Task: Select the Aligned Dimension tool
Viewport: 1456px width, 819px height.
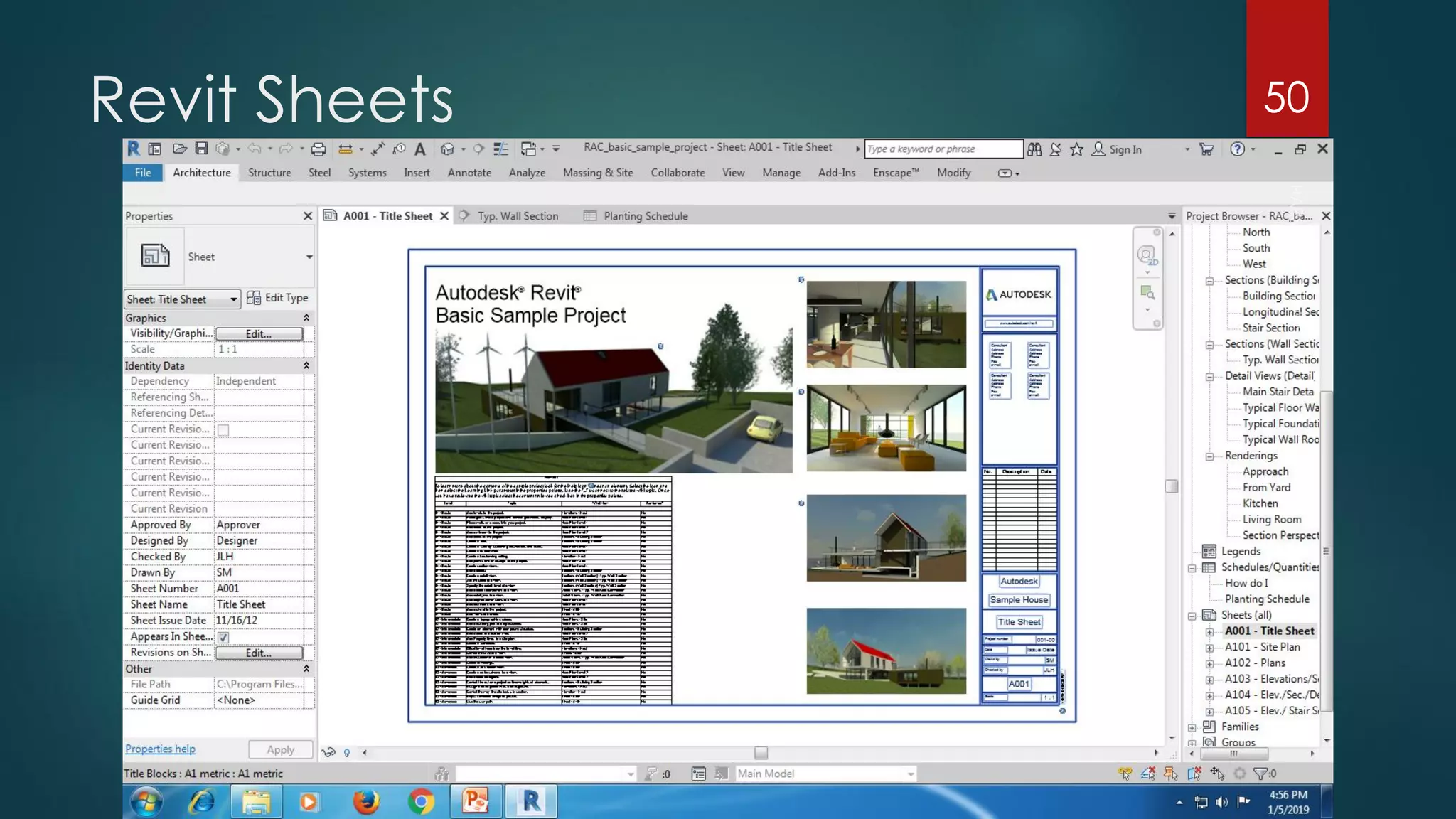Action: 378,149
